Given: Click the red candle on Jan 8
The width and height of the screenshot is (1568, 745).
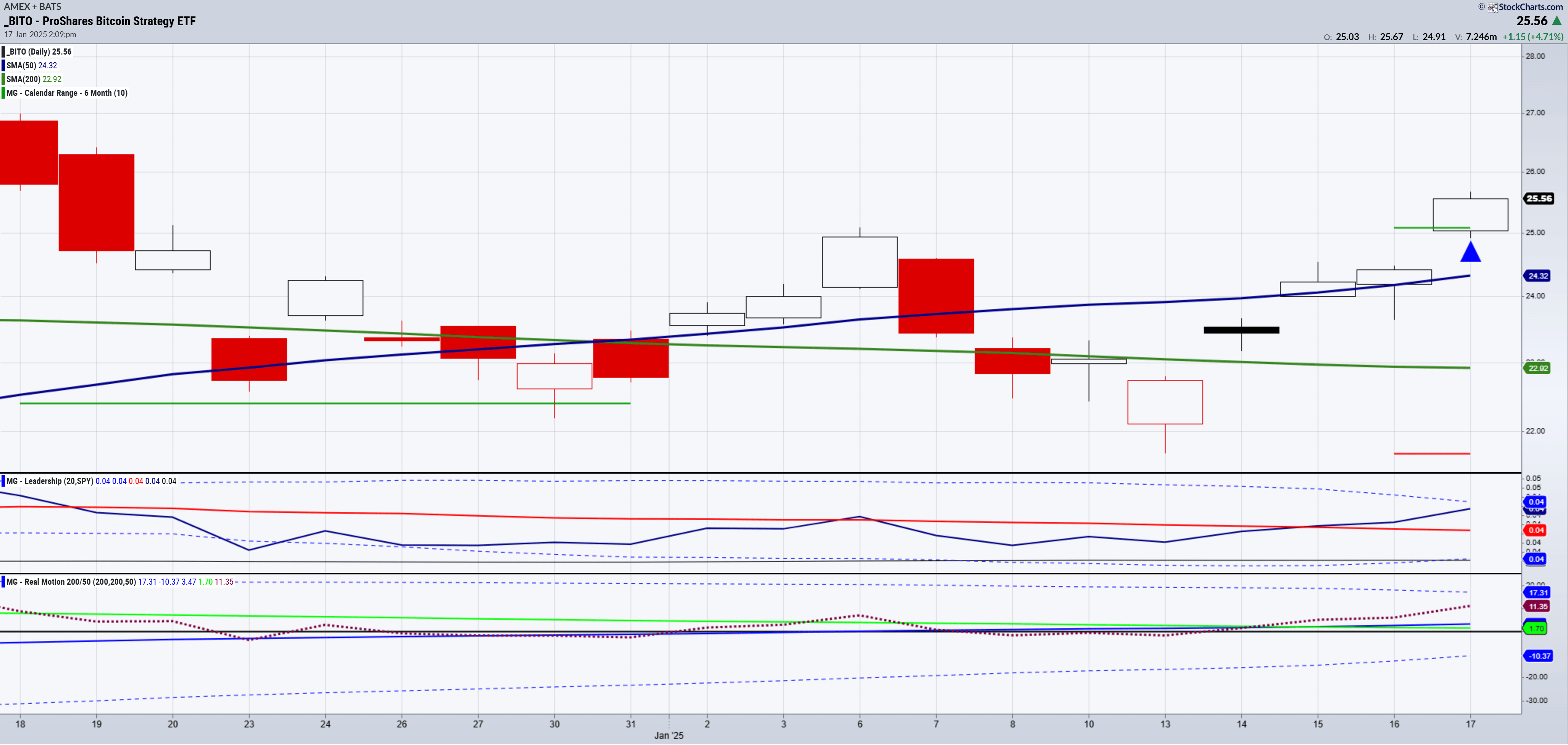Looking at the screenshot, I should 1012,361.
